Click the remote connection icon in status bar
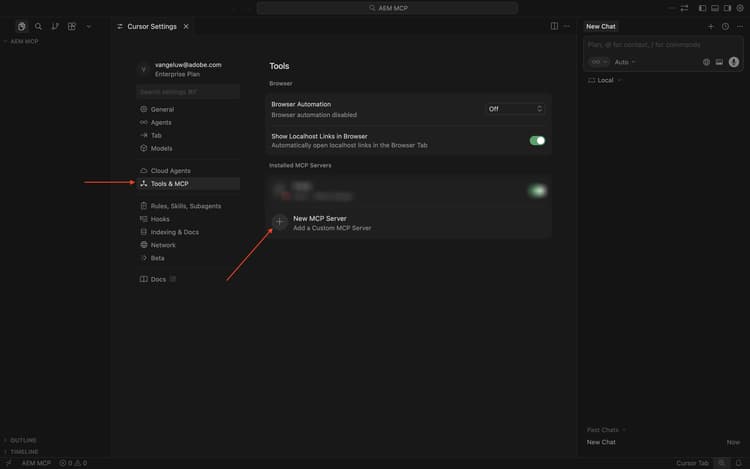The height and width of the screenshot is (469, 750). (x=8, y=463)
